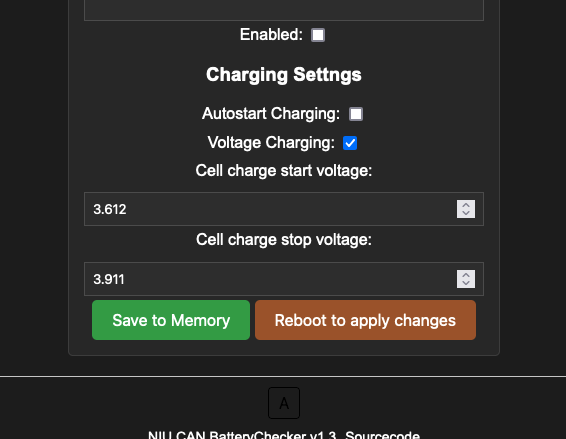This screenshot has width=566, height=439.
Task: Focus the start voltage field showing 3.612
Action: (284, 209)
